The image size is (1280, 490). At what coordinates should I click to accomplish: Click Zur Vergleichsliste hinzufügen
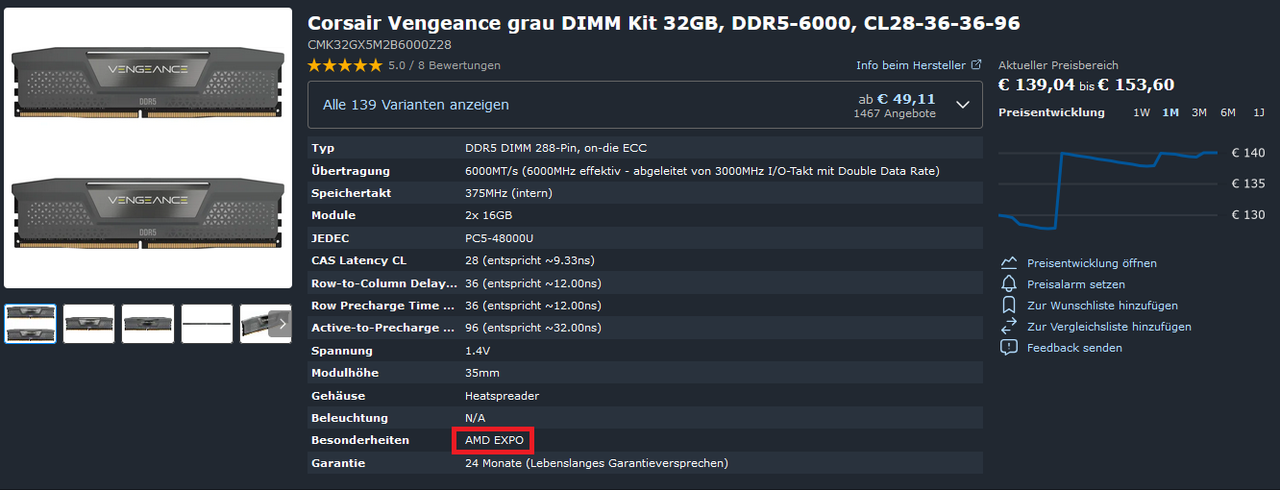(x=1109, y=326)
